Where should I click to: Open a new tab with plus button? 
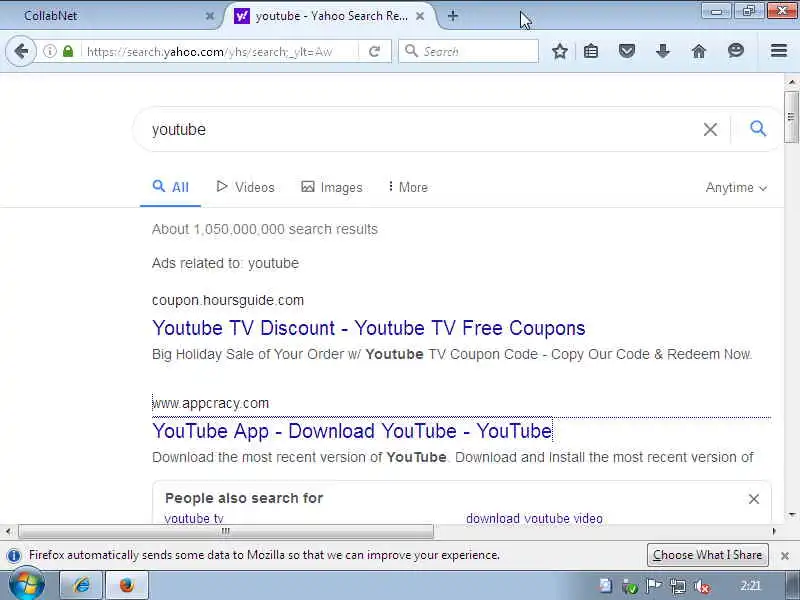[453, 16]
